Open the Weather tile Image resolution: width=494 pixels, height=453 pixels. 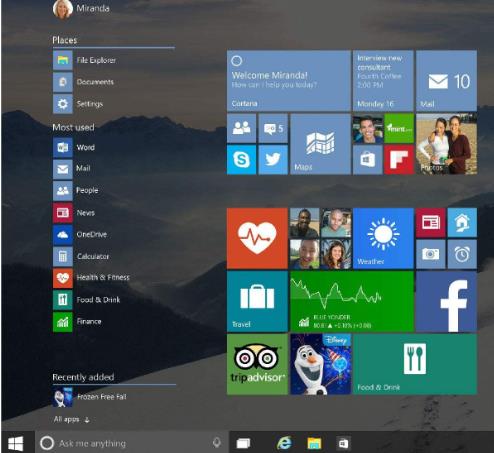(383, 238)
